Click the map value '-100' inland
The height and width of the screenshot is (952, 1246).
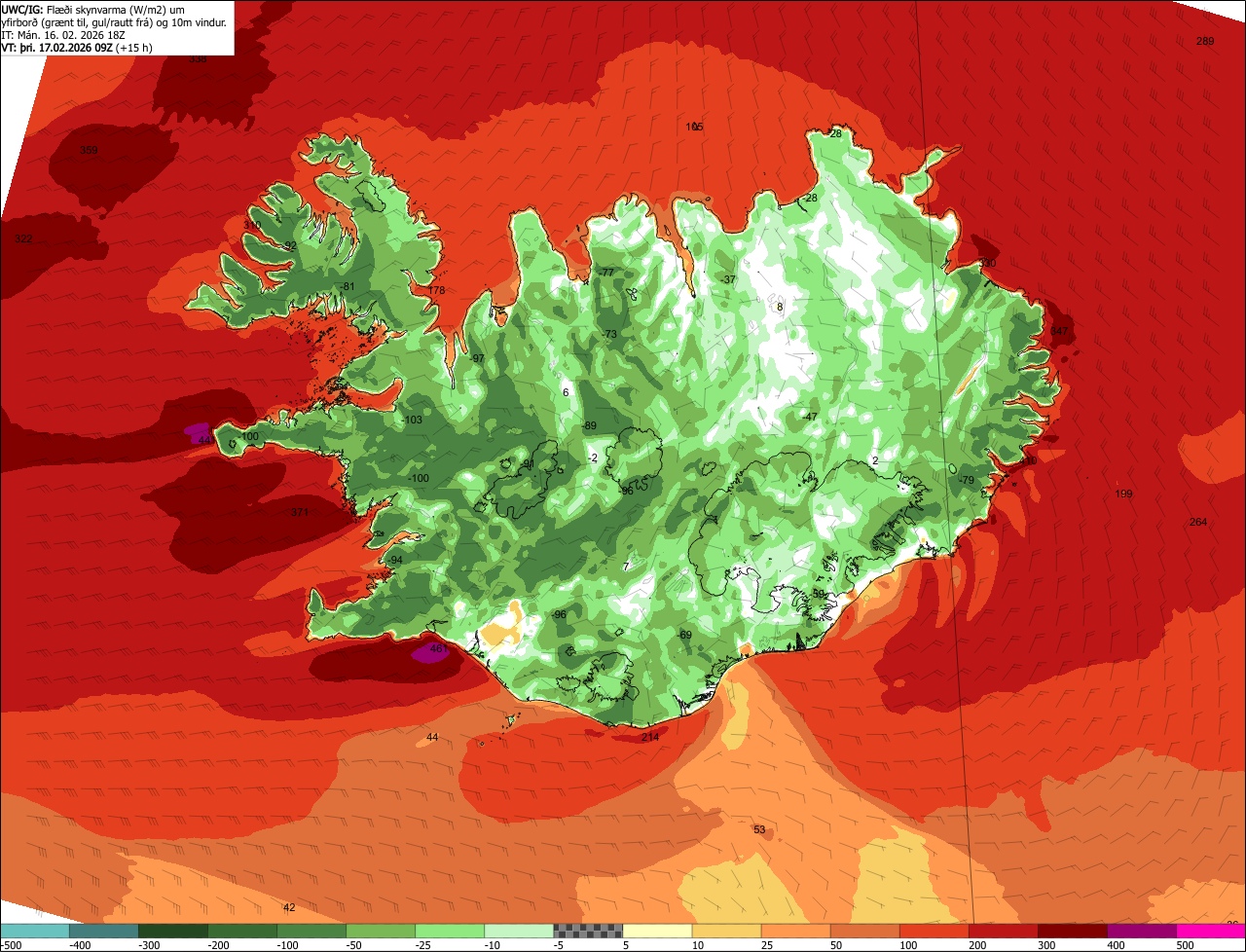(x=418, y=478)
